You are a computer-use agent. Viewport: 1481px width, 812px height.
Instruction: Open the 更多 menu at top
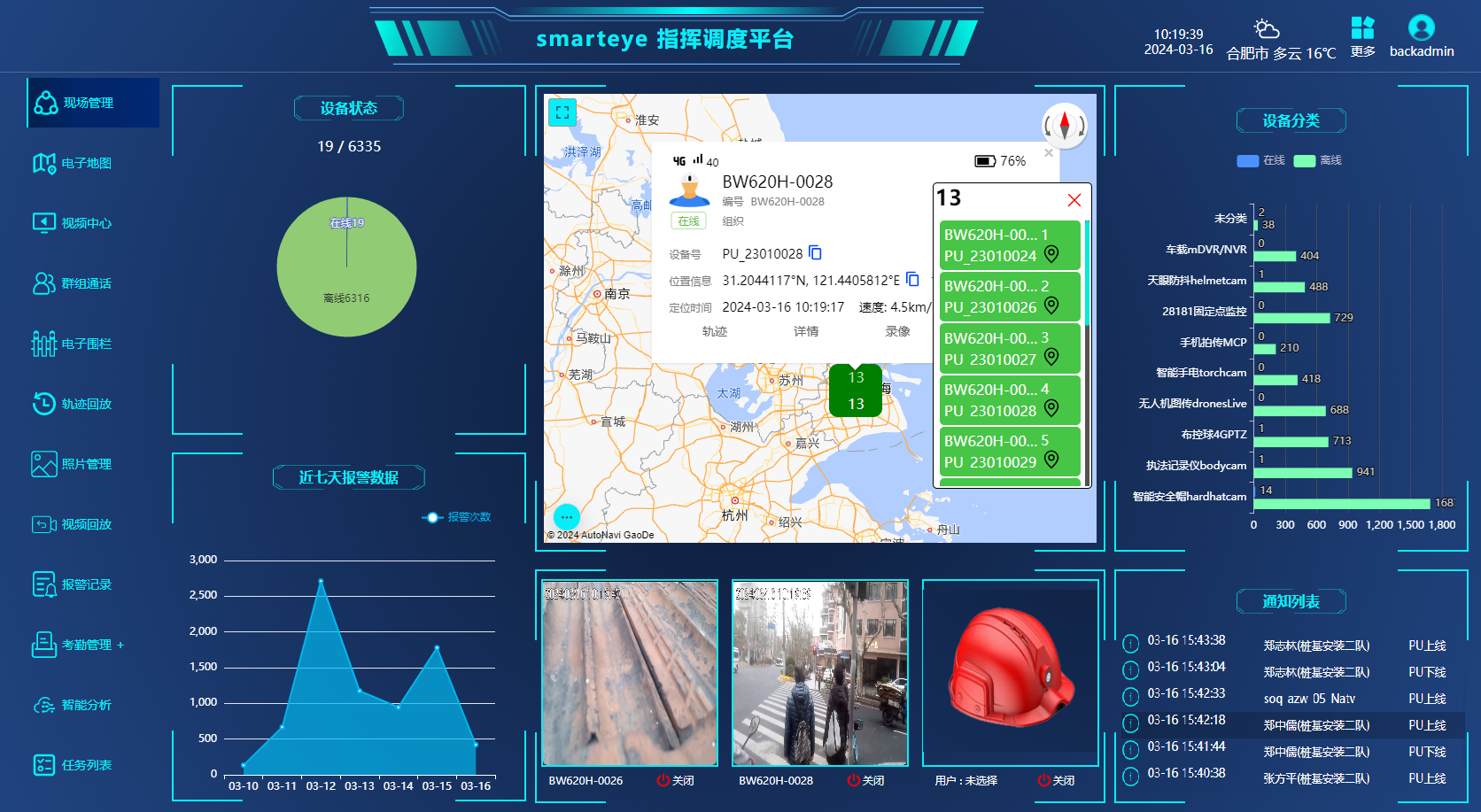[1362, 37]
